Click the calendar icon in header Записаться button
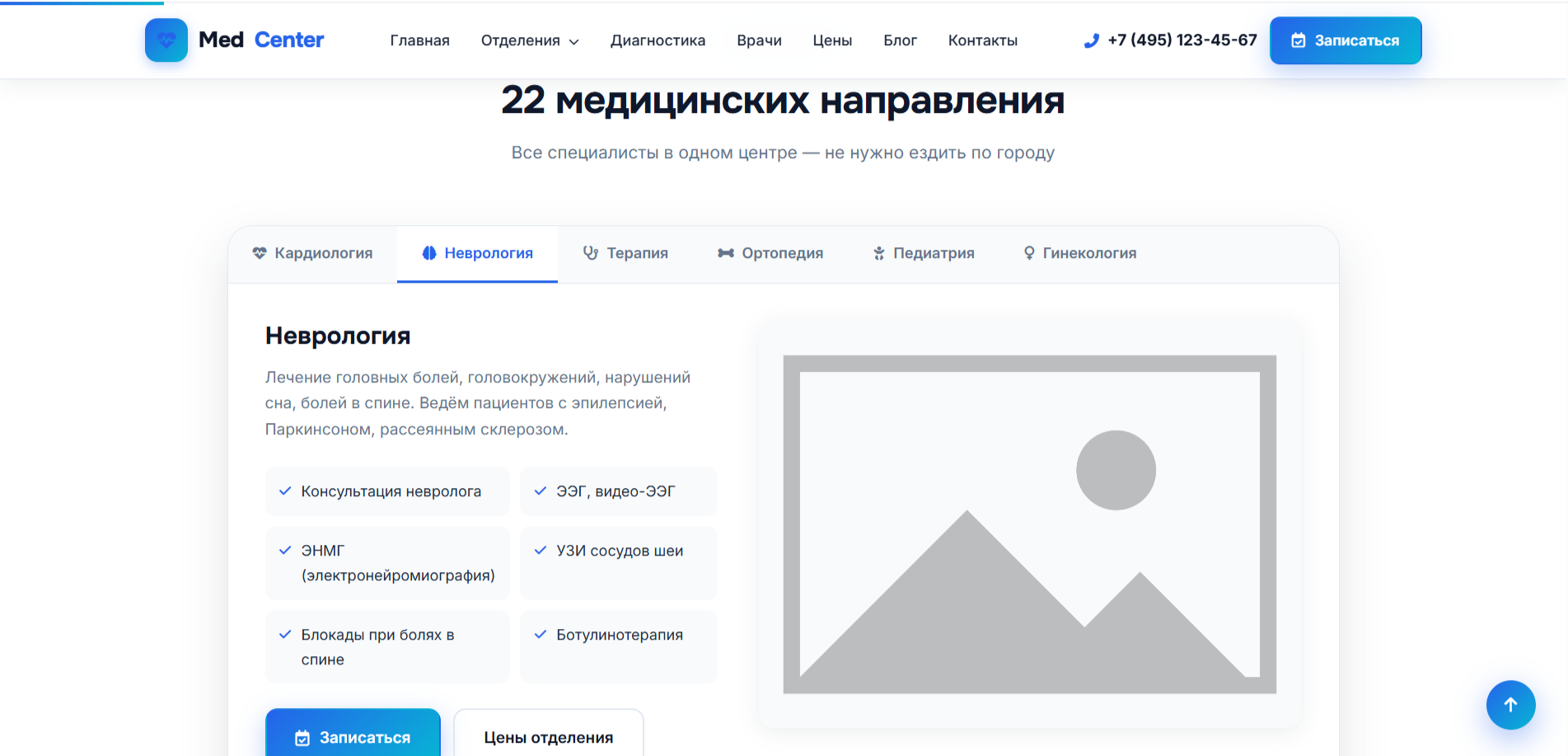Screen dimensions: 1568x756 click(1299, 40)
